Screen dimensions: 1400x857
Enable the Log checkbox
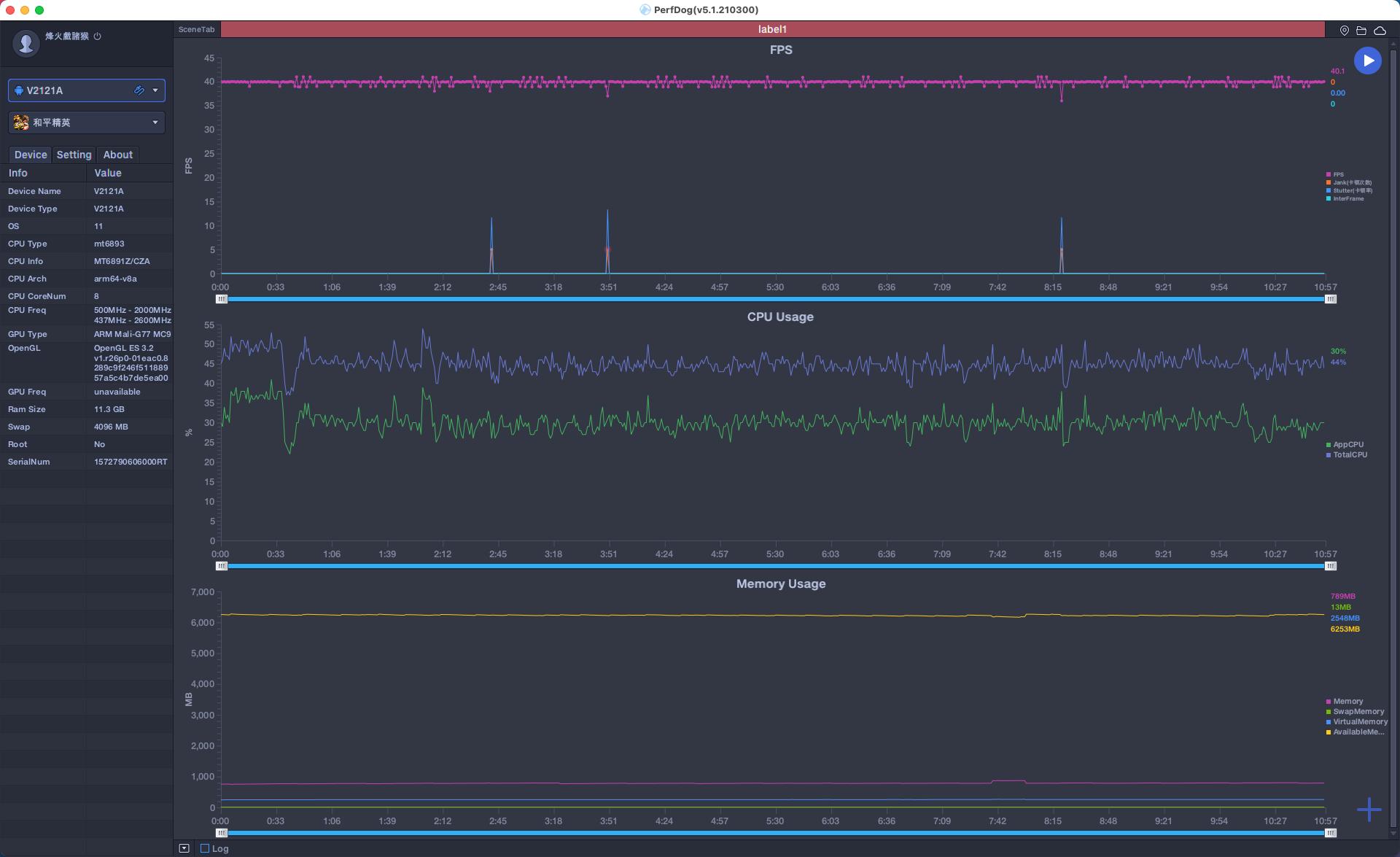[x=205, y=848]
